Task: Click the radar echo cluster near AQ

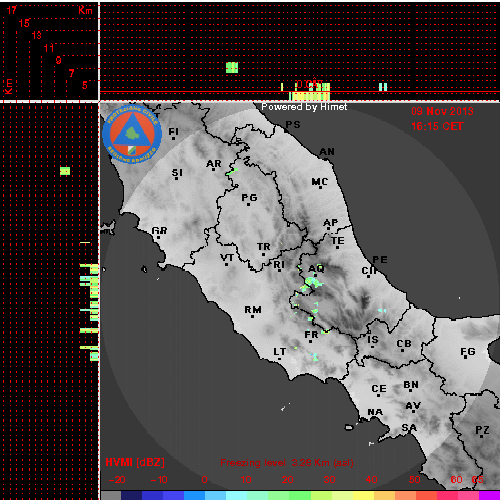Action: coord(313,283)
